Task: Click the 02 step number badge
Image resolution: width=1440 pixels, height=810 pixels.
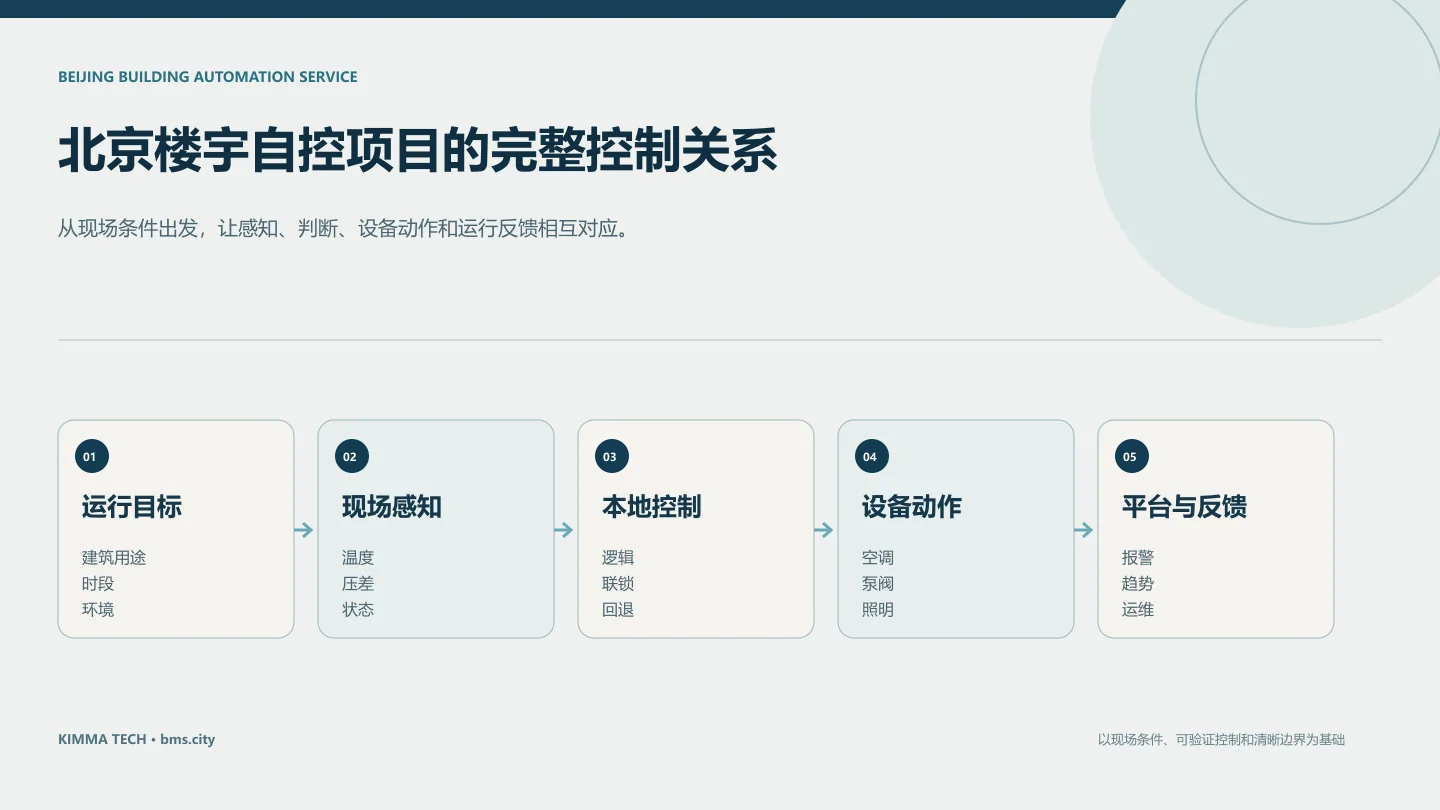Action: (x=352, y=457)
